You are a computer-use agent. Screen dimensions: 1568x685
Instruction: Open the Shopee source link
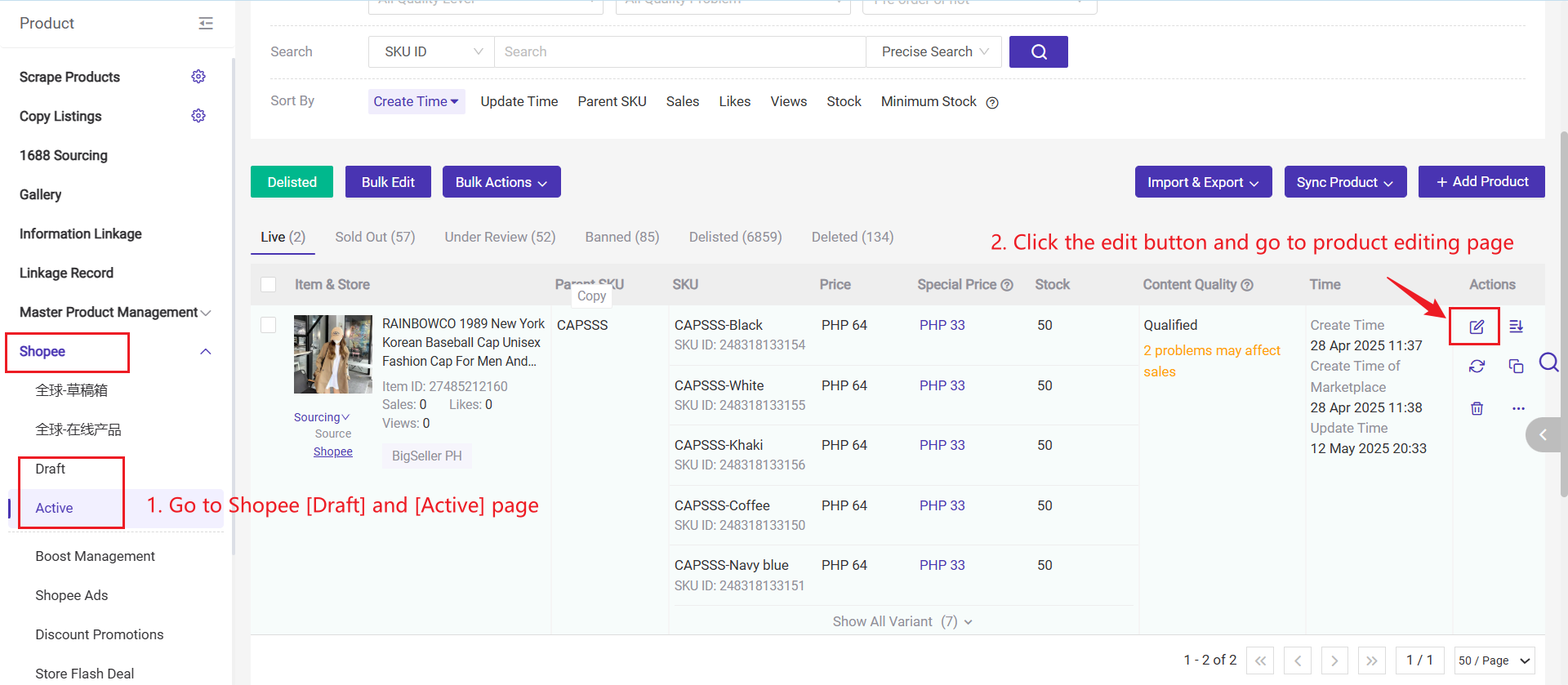[x=333, y=451]
